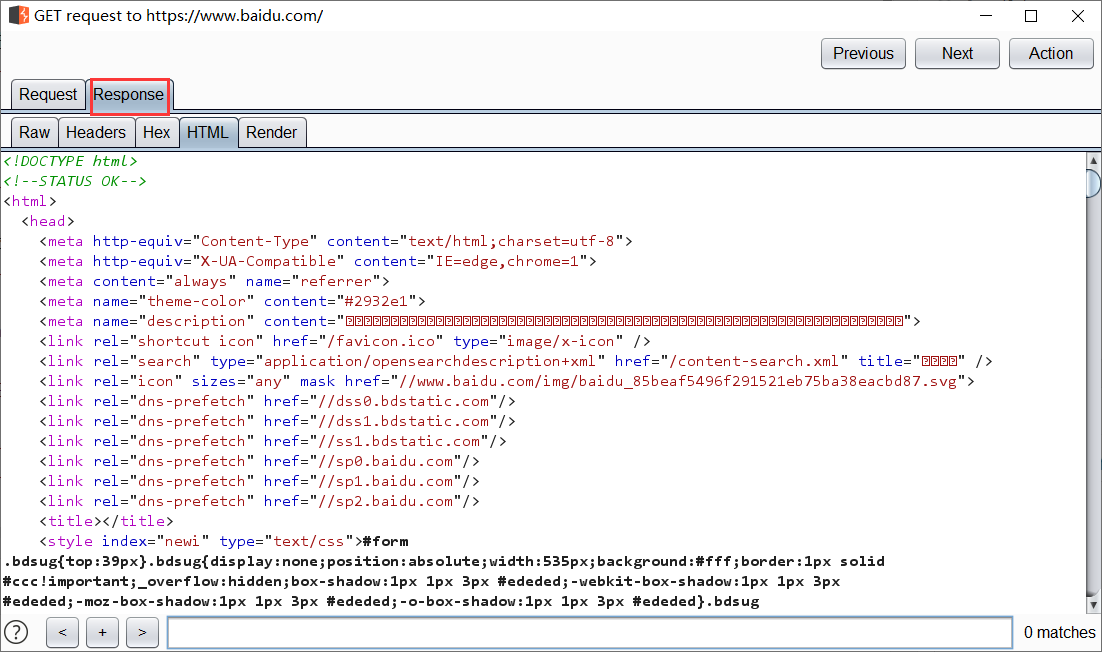Show the Hex view tab
1102x652 pixels.
[156, 133]
